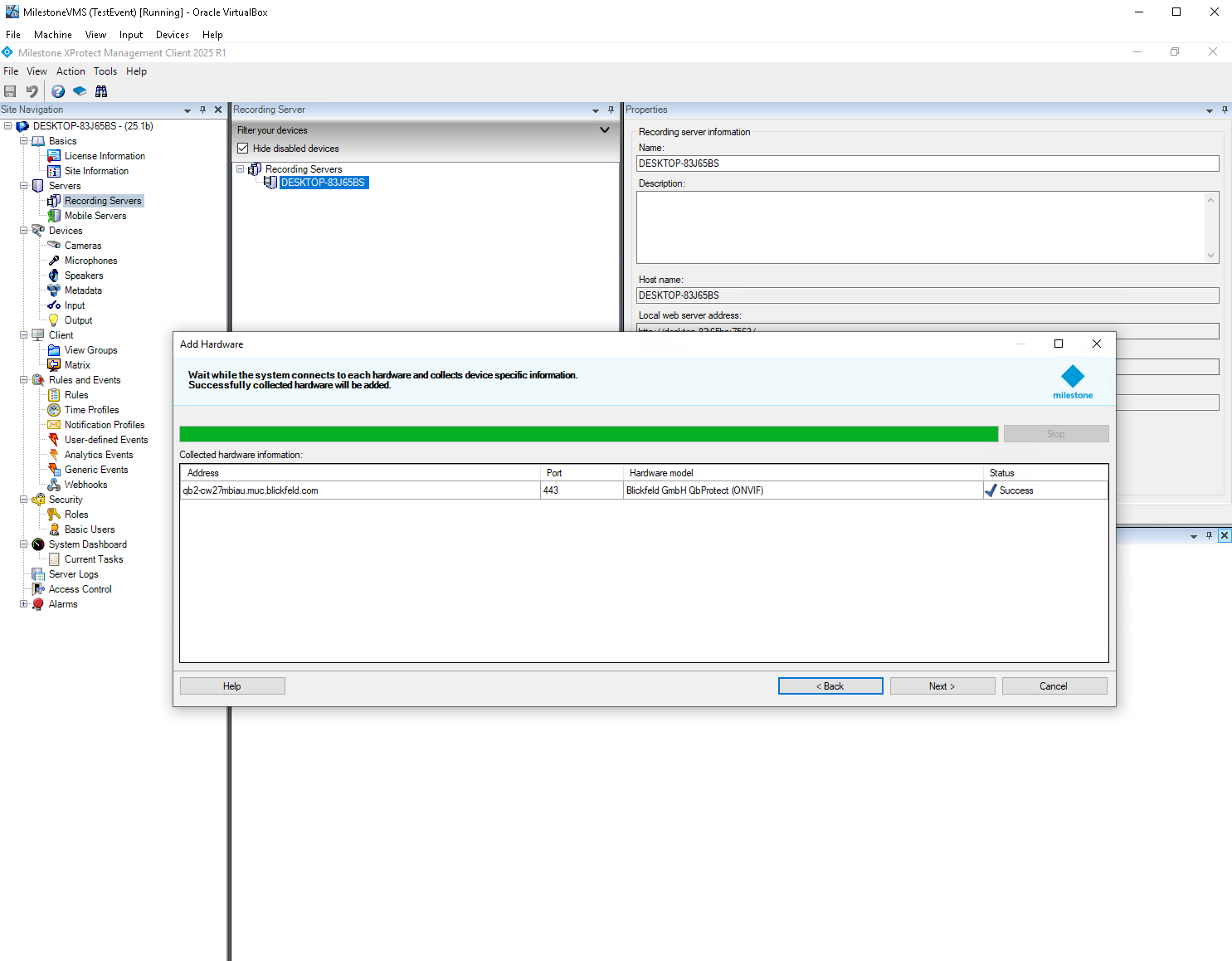Click the Save toolbar icon
This screenshot has width=1232, height=961.
(10, 91)
